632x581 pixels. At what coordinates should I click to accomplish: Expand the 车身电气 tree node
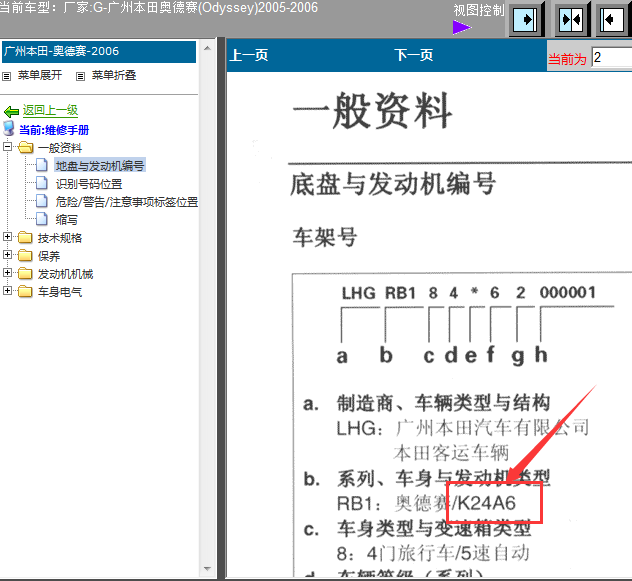7,290
